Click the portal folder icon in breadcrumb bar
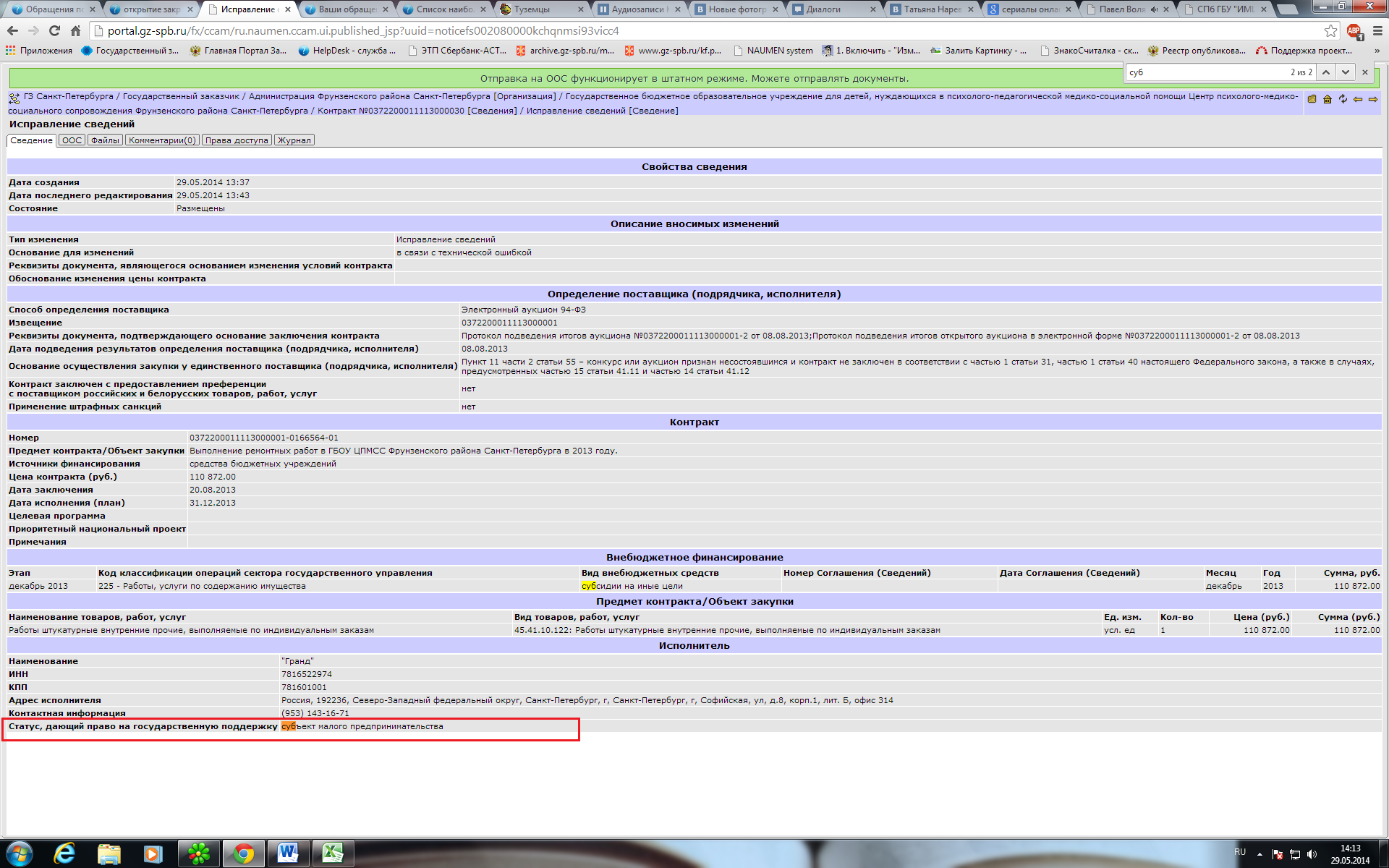 click(x=1312, y=99)
